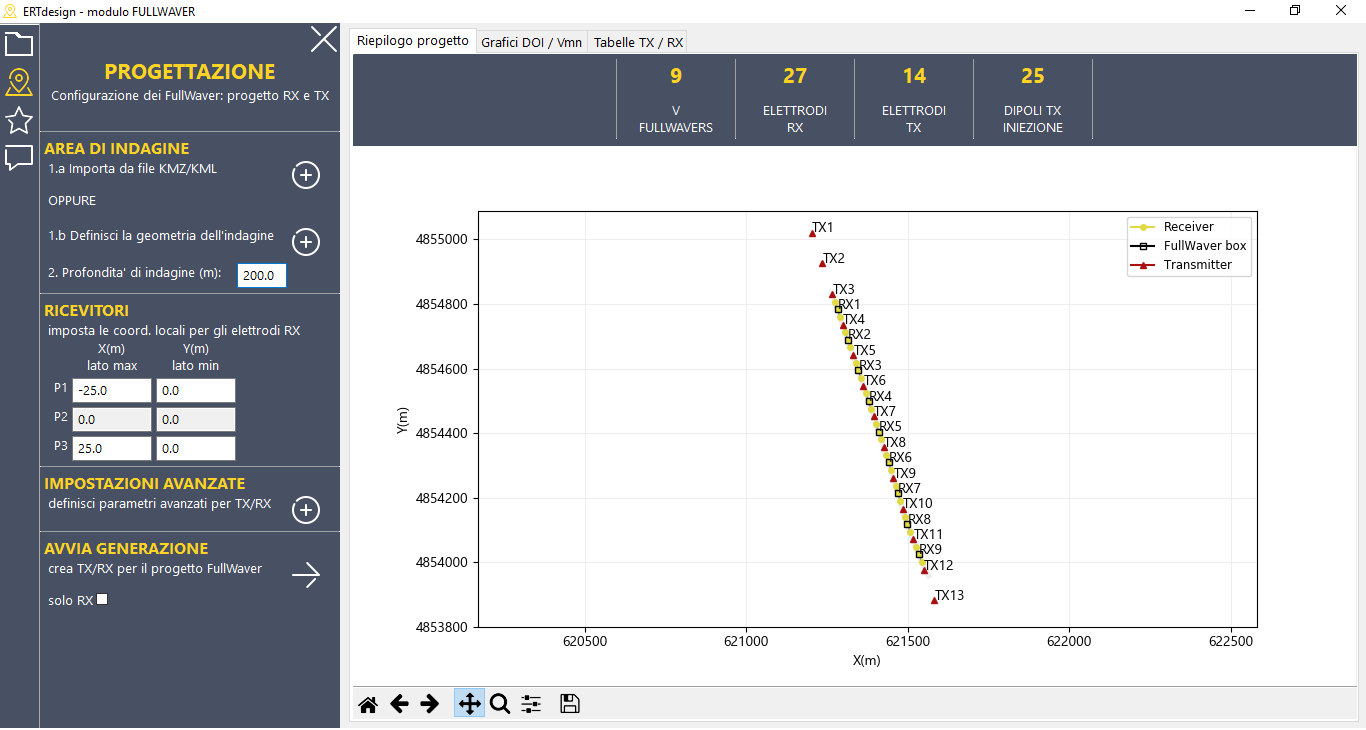Click the X(m) axis label

pos(866,661)
